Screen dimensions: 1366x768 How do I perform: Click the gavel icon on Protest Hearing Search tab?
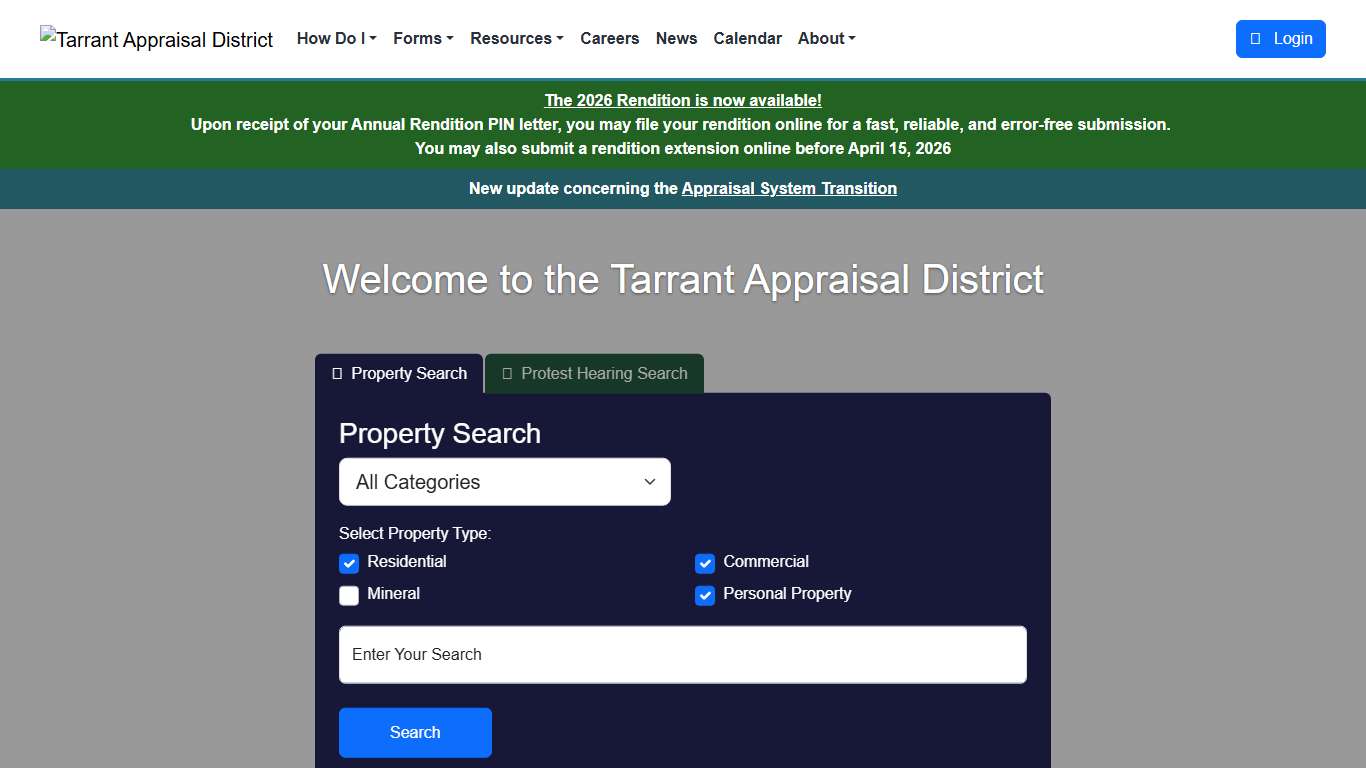point(507,373)
